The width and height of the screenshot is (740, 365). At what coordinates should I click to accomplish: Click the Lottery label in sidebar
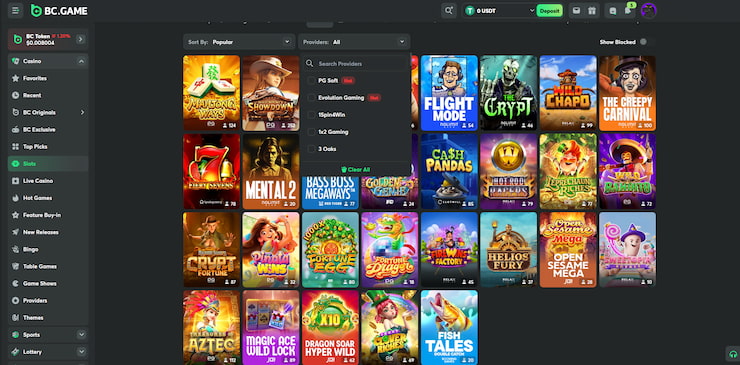click(x=33, y=352)
